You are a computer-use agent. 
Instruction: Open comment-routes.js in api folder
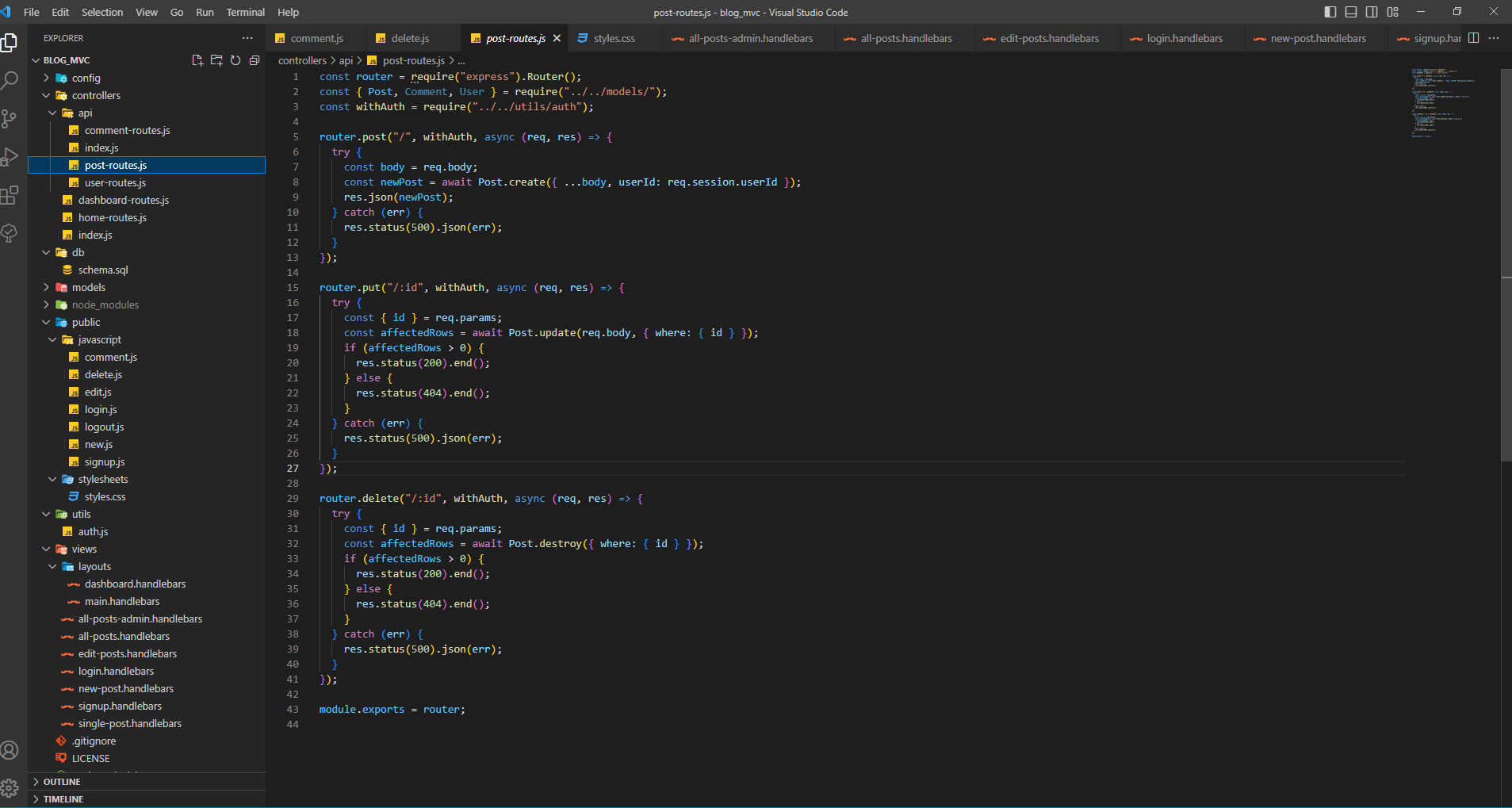(147, 130)
